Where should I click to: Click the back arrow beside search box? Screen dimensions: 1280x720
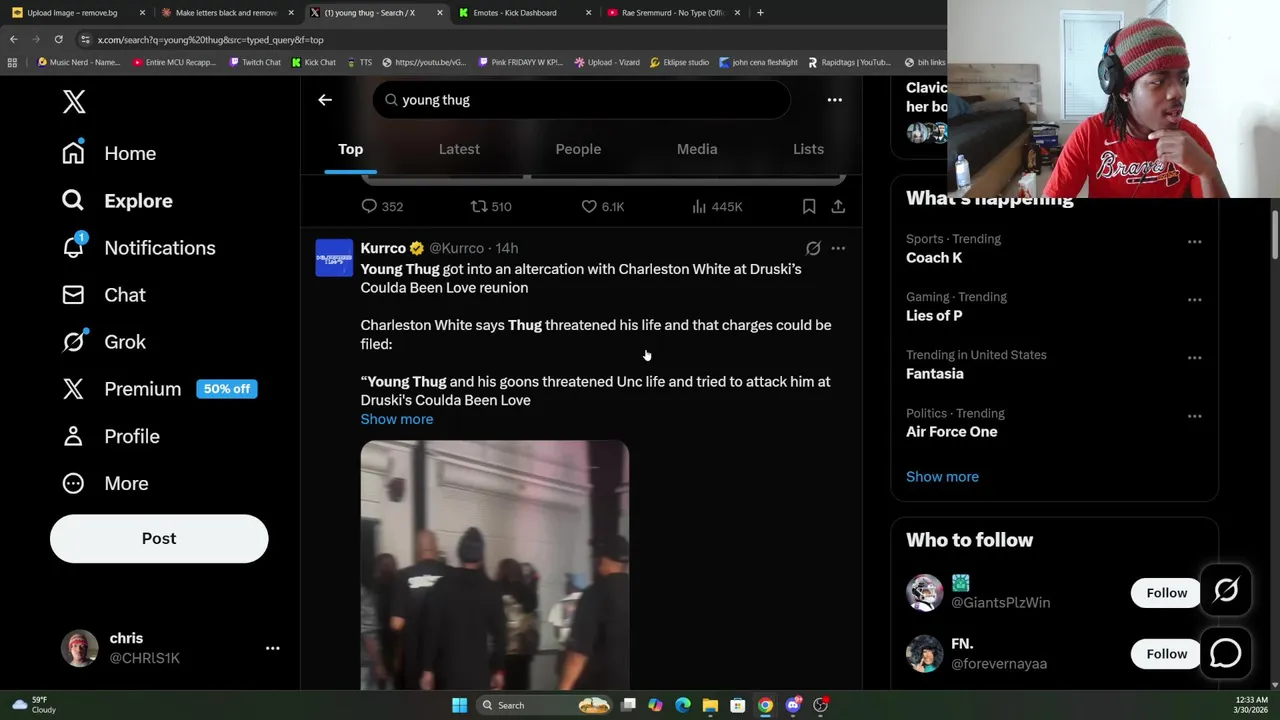[325, 100]
